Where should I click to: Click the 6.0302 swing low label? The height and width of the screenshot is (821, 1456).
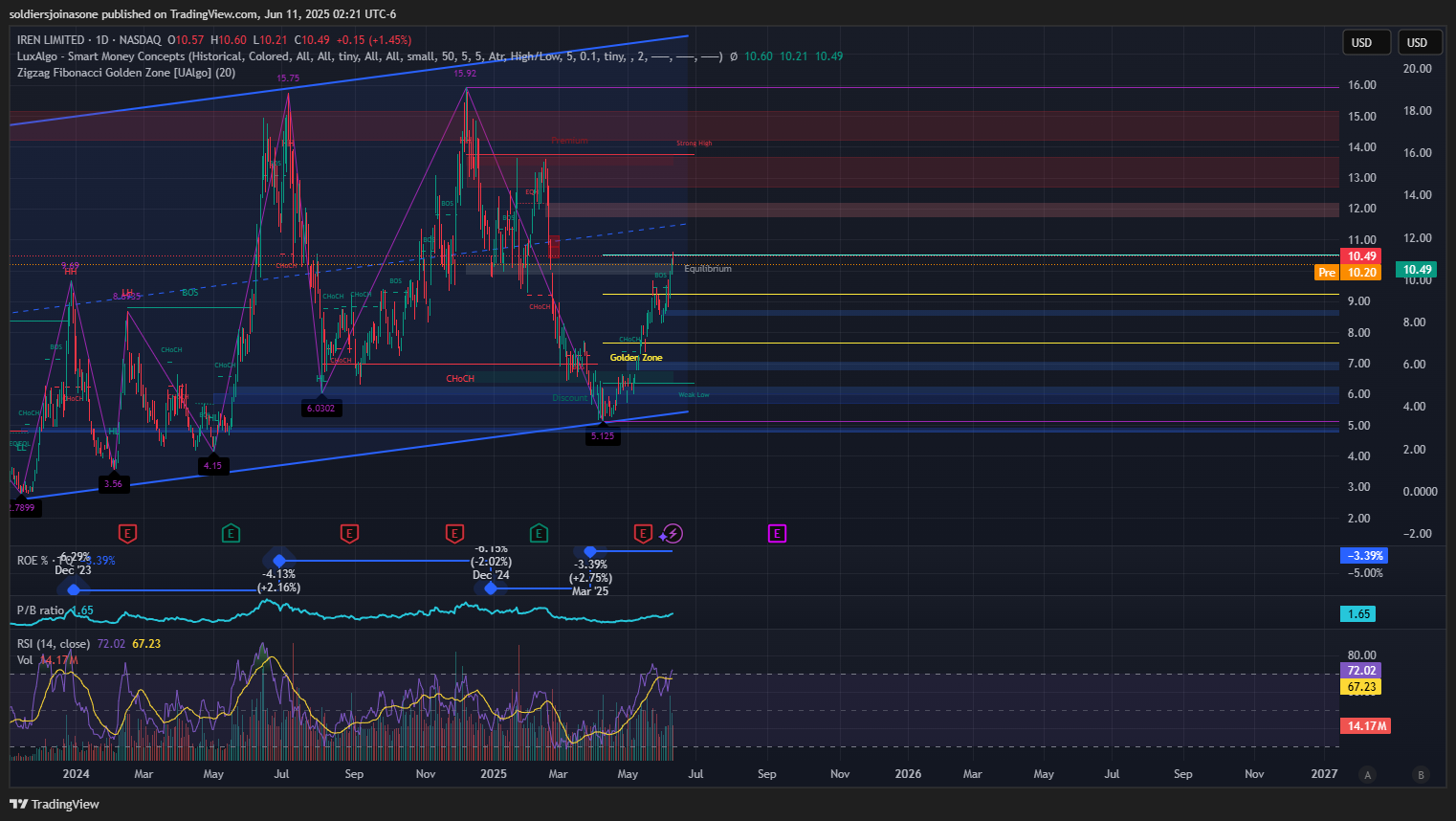pos(320,409)
